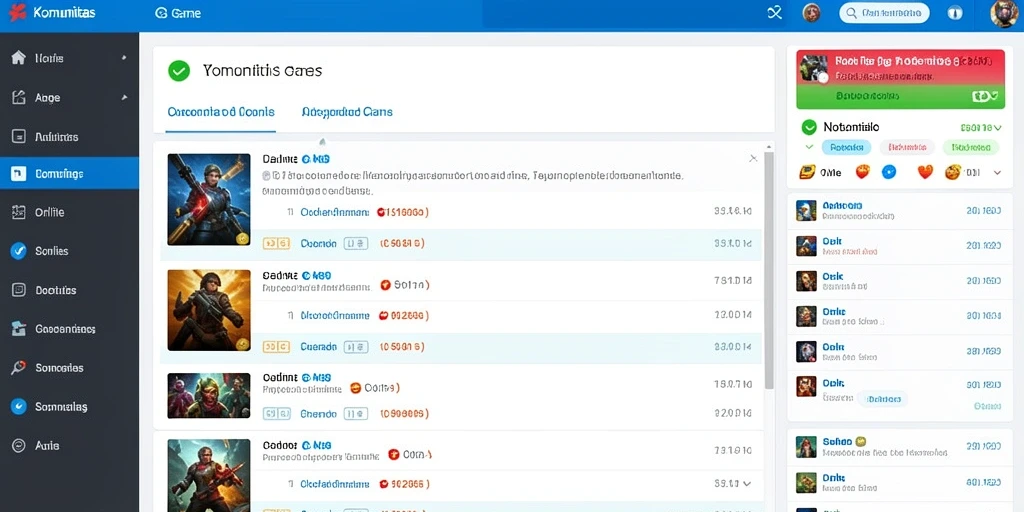Open the blue soldier with rifle cover image
1024x512 pixels.
coord(209,199)
